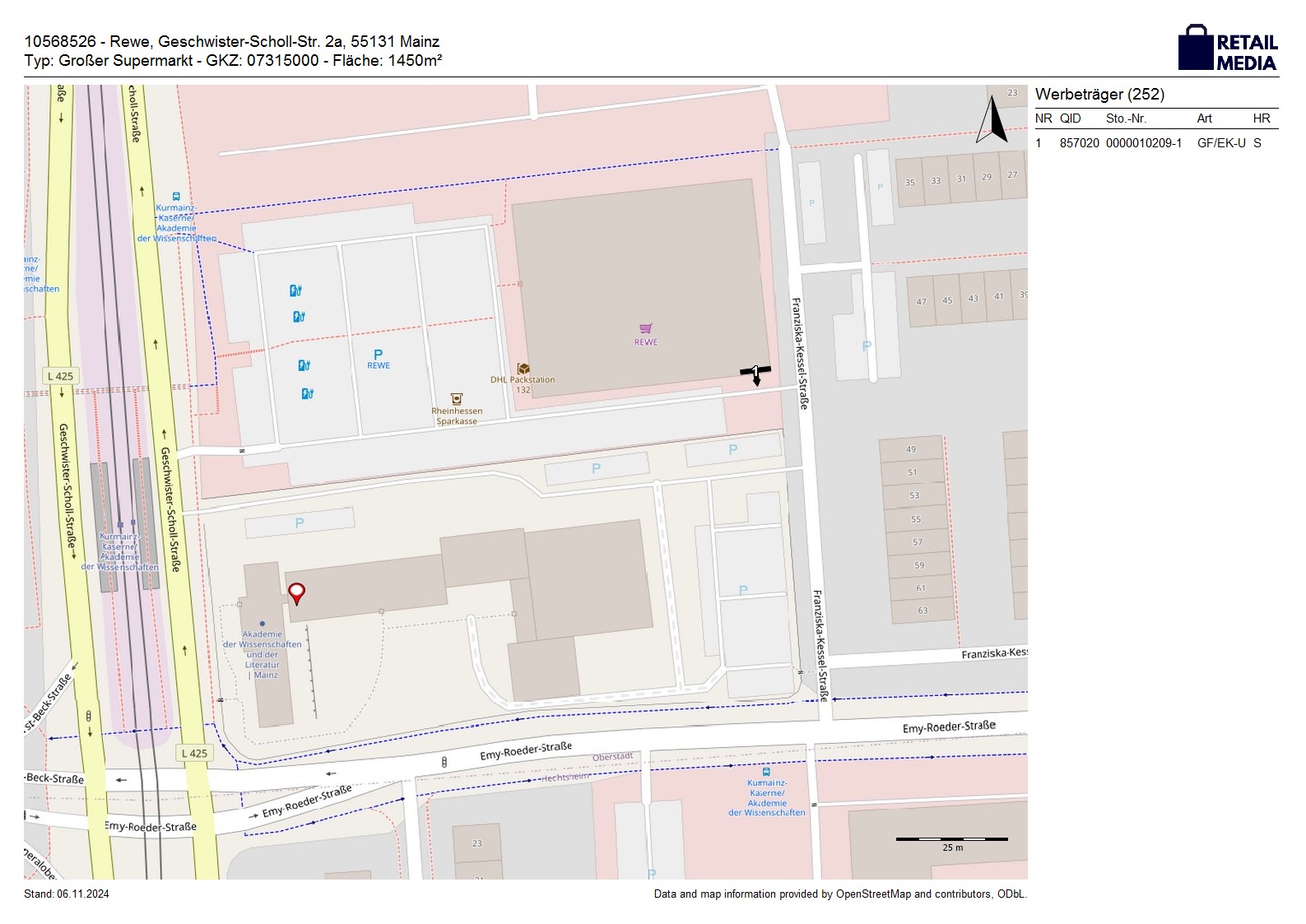The width and height of the screenshot is (1306, 924).
Task: Click the north arrow compass symbol
Action: 992,120
